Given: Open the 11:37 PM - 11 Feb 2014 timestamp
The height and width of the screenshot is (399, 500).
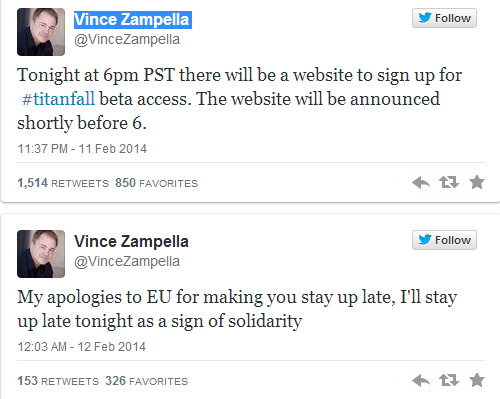Looking at the screenshot, I should pyautogui.click(x=82, y=149).
